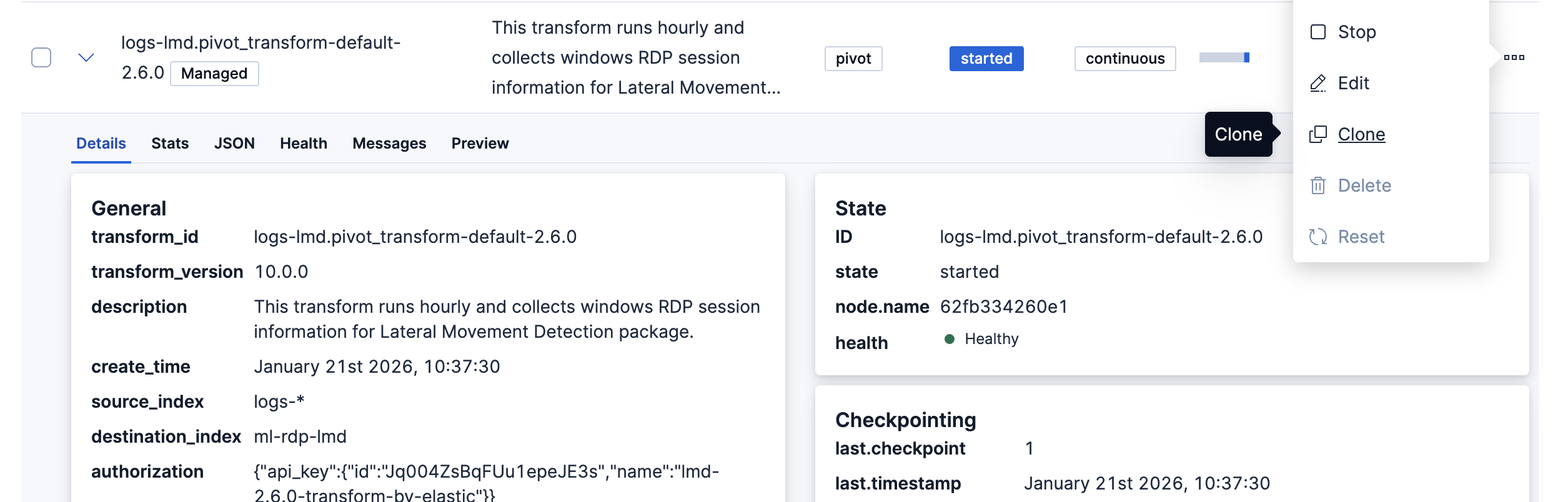Select the Details tab
The height and width of the screenshot is (502, 1568).
(101, 144)
